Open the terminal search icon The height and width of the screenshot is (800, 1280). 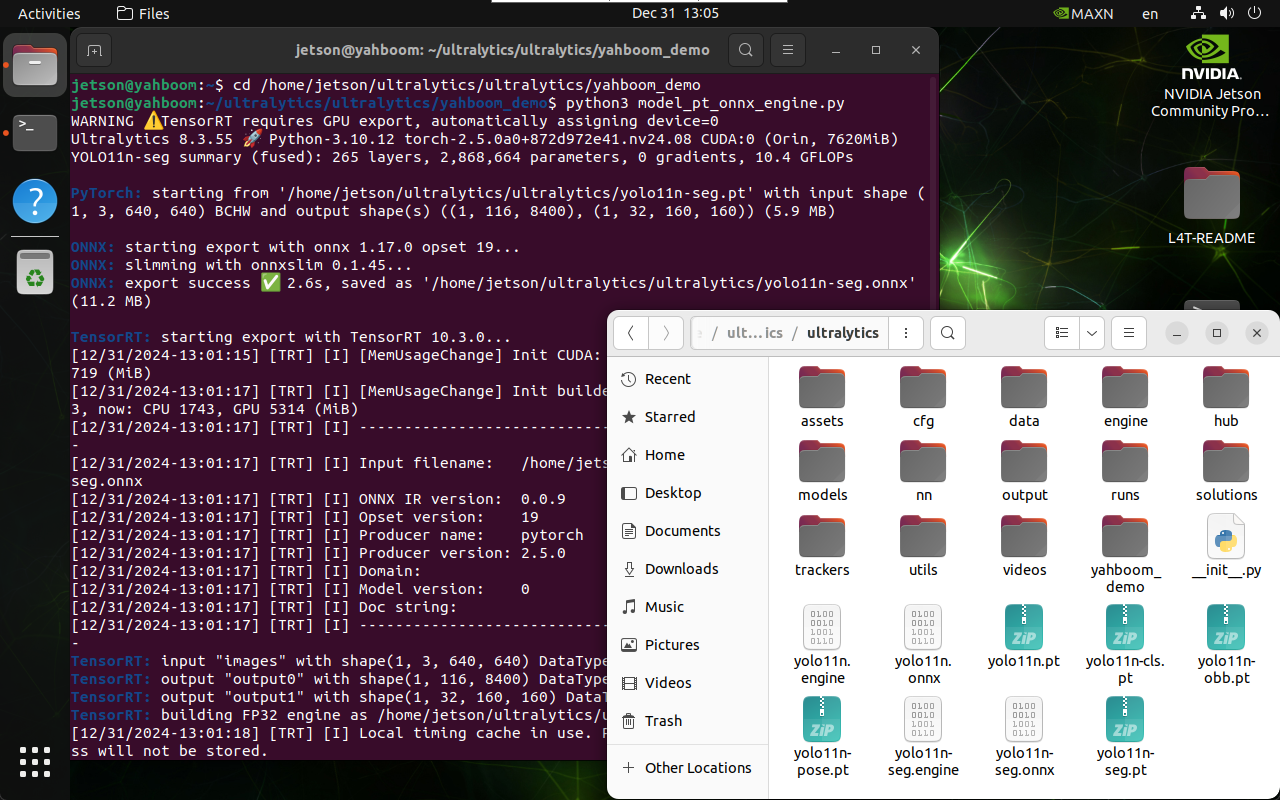[x=745, y=50]
